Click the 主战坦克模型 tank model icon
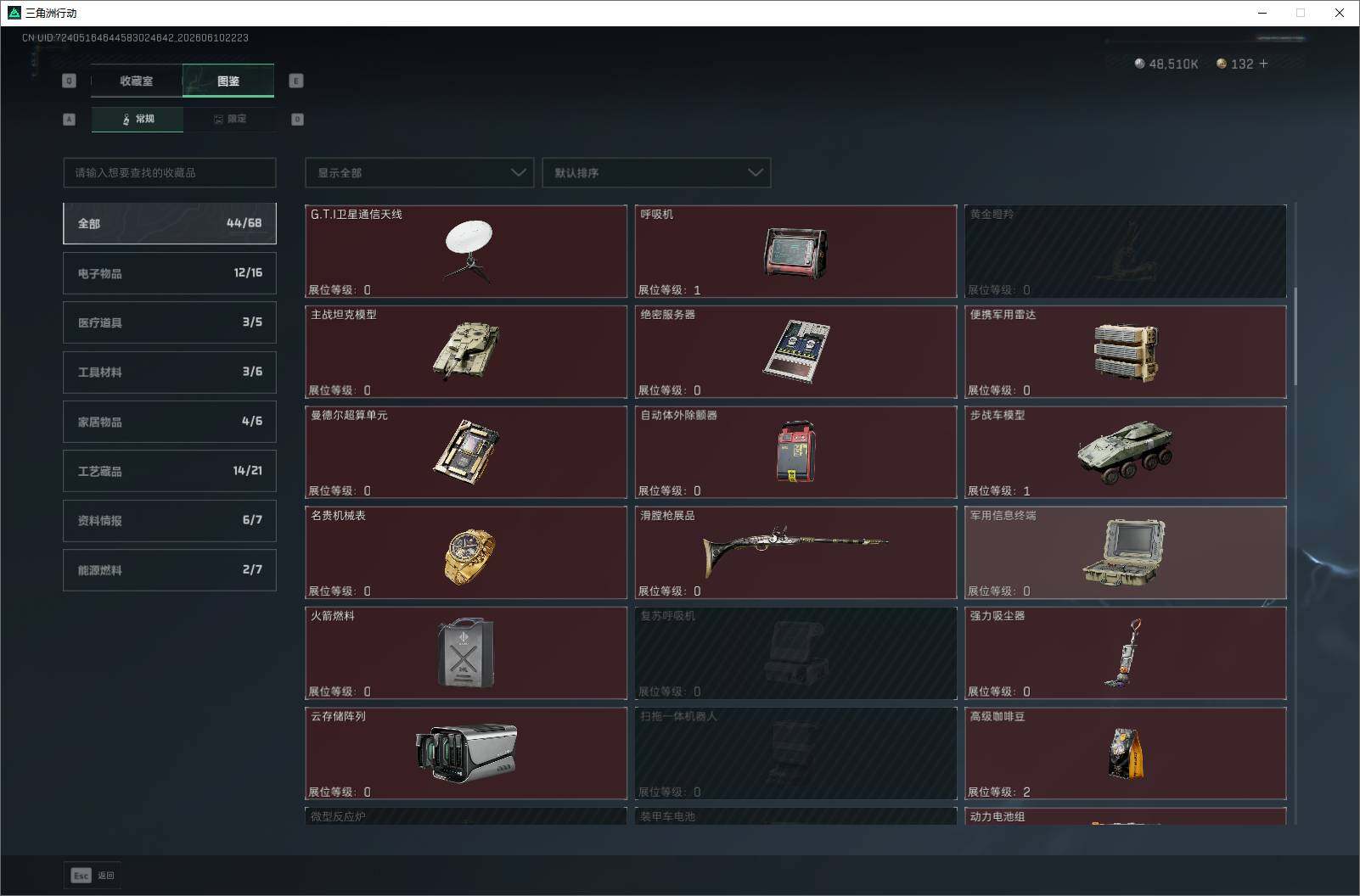The width and height of the screenshot is (1360, 896). point(466,351)
